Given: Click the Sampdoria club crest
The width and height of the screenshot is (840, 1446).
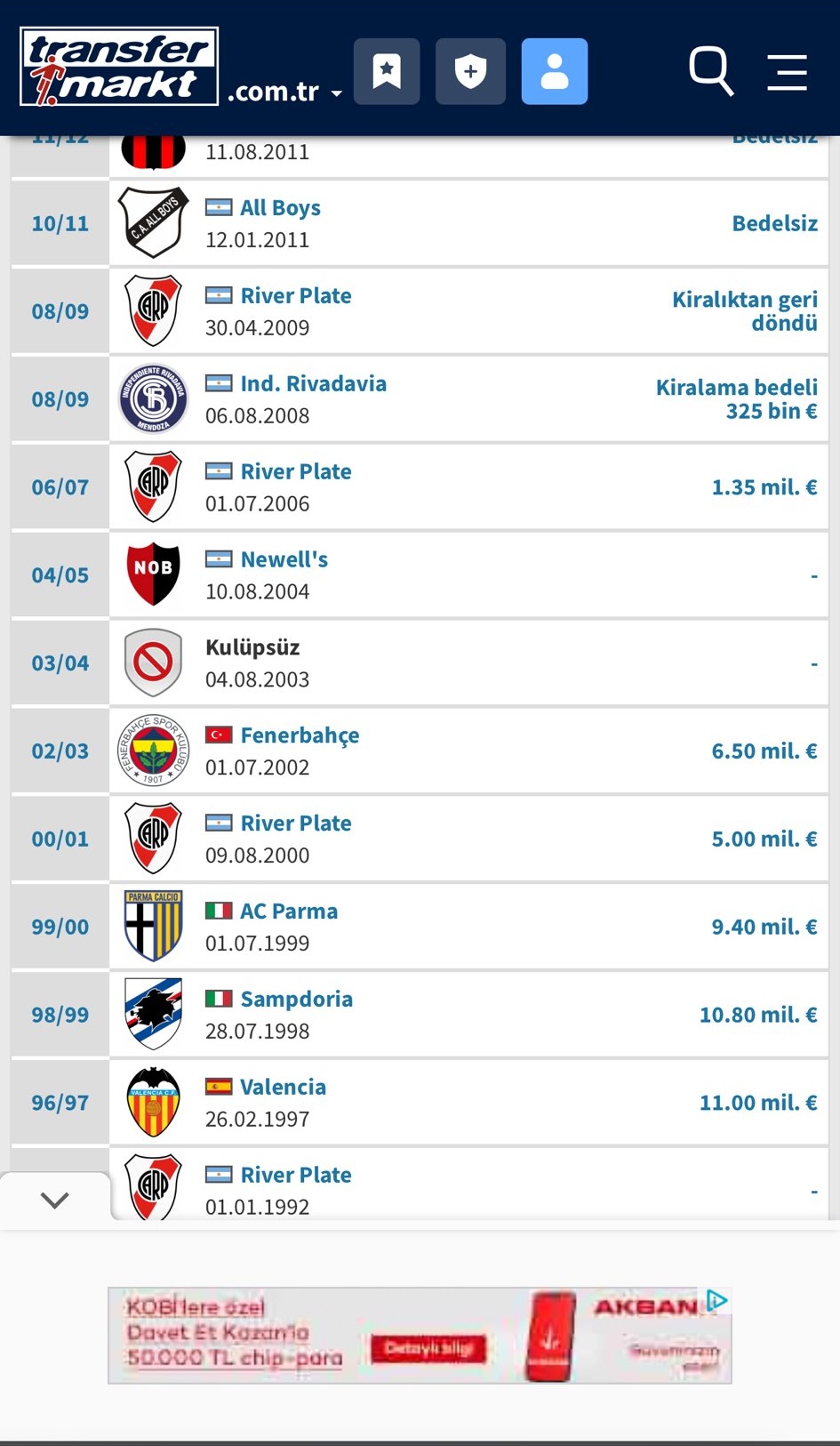Looking at the screenshot, I should point(154,1014).
